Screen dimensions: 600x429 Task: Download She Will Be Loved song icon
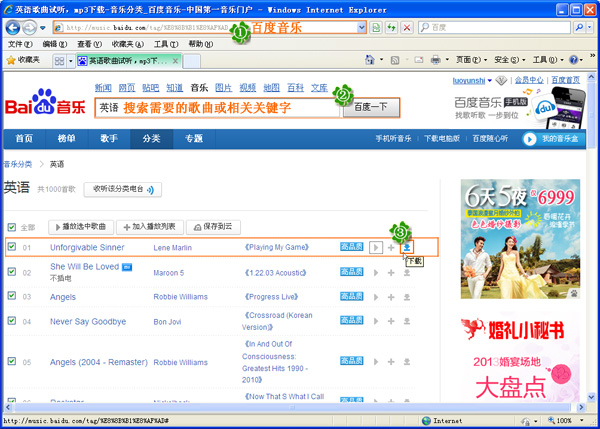coord(407,273)
